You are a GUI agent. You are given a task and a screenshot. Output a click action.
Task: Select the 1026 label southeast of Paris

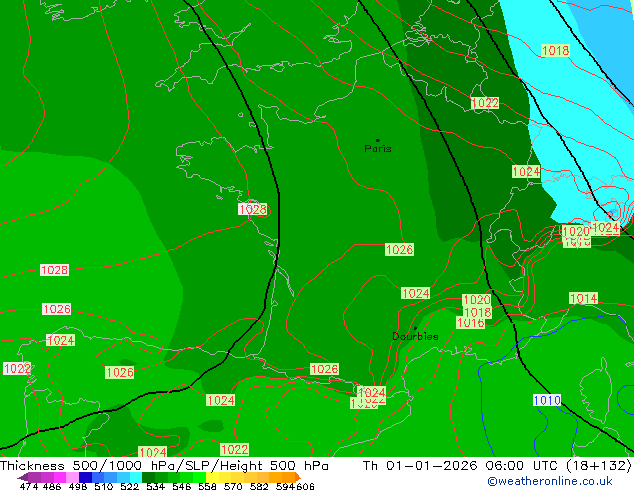[399, 249]
